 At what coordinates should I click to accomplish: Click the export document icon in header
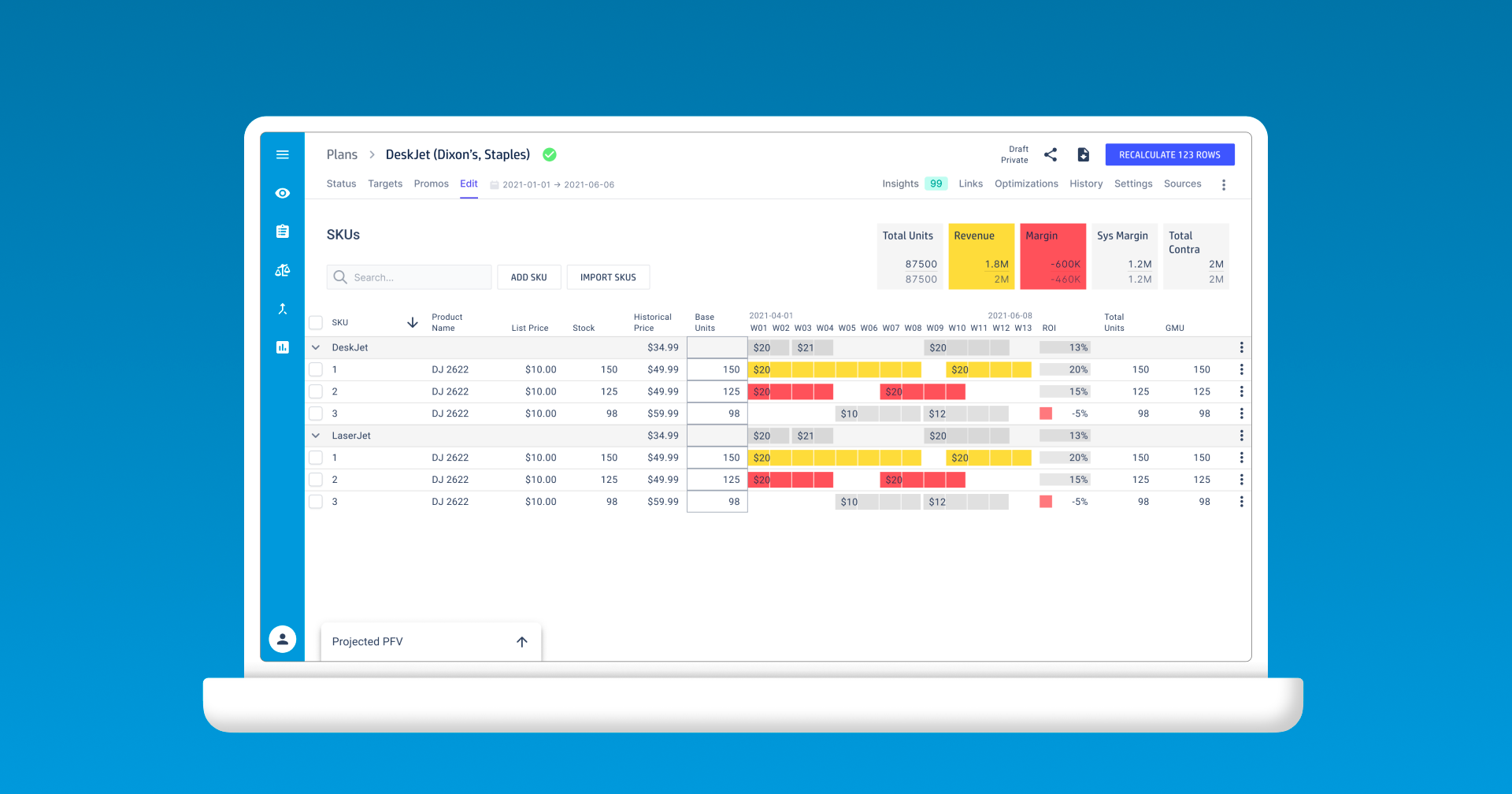1084,155
